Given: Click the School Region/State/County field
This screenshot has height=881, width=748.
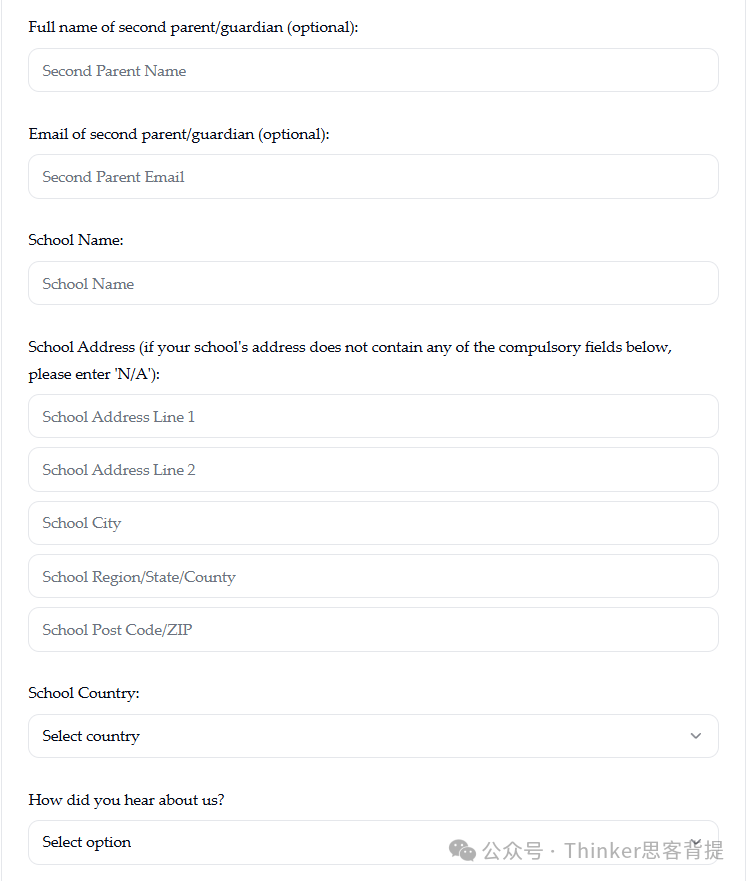Looking at the screenshot, I should click(x=373, y=577).
